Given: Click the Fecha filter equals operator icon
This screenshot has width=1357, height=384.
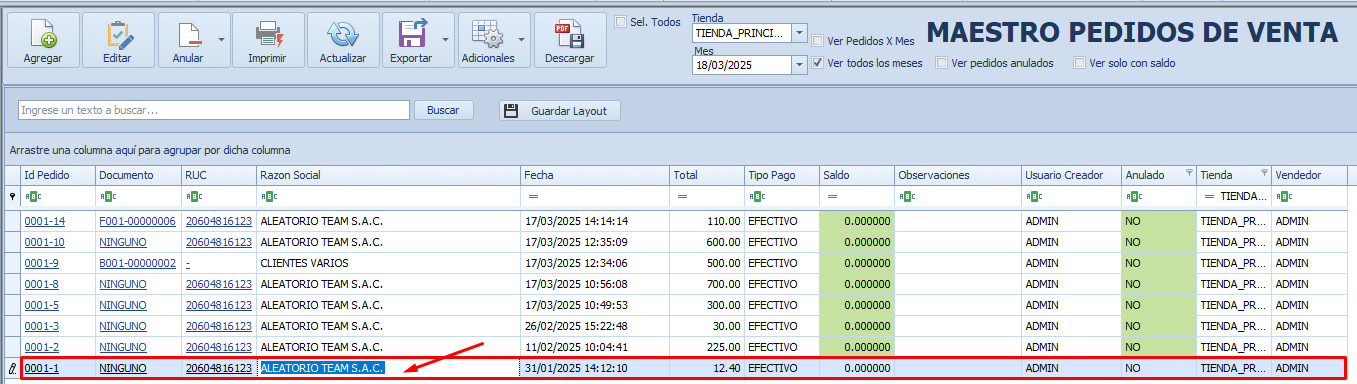Looking at the screenshot, I should point(534,197).
